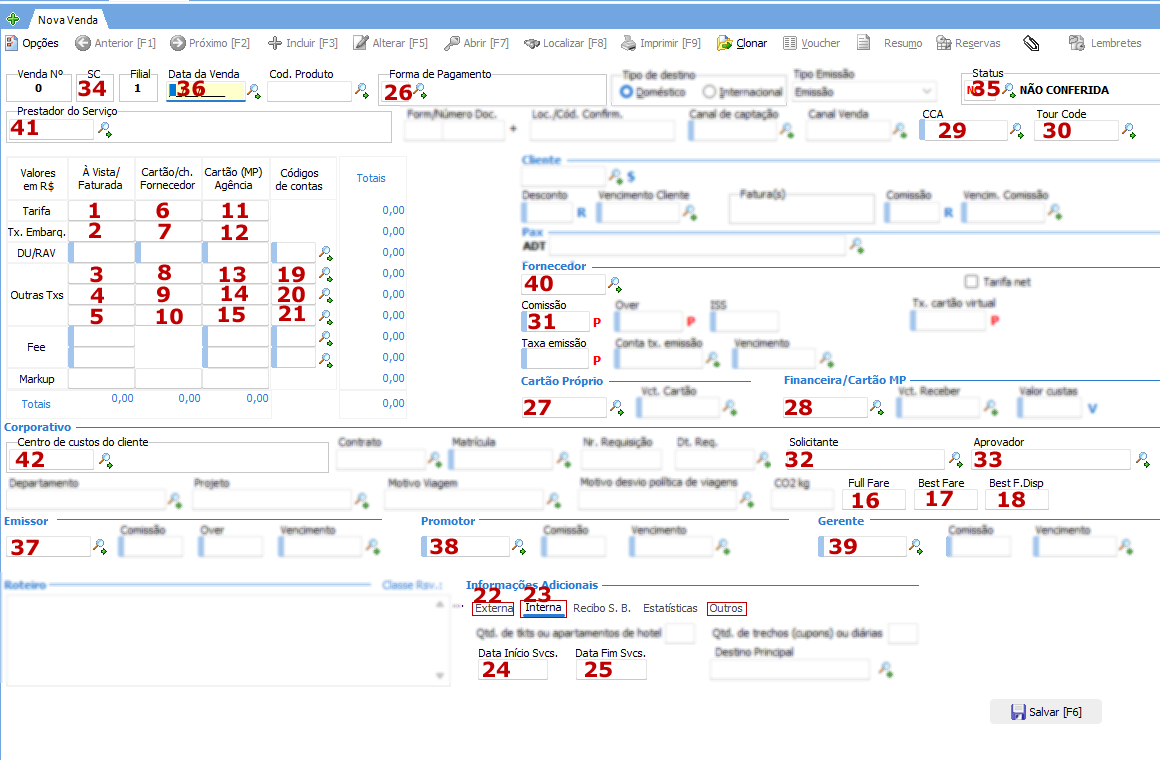Click the SC input field

(95, 89)
